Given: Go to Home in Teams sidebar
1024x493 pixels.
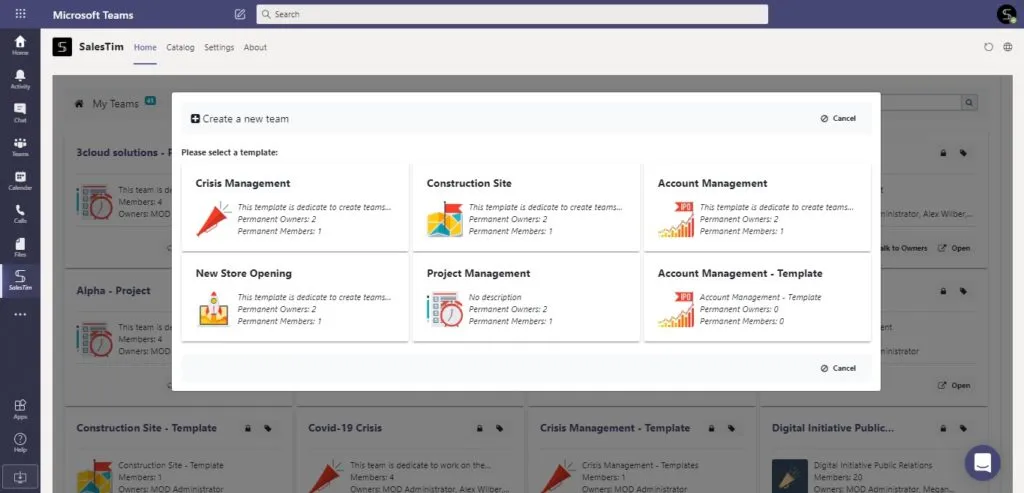Looking at the screenshot, I should point(20,45).
